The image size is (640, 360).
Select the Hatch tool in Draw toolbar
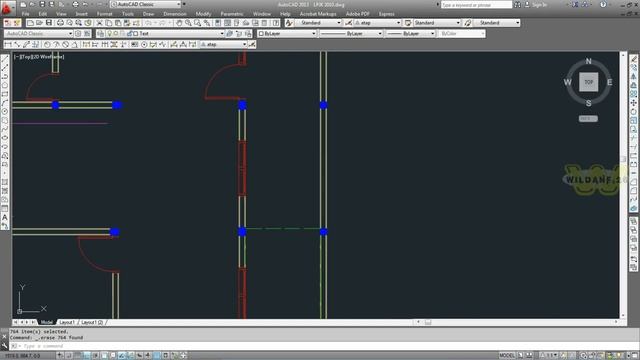5,182
